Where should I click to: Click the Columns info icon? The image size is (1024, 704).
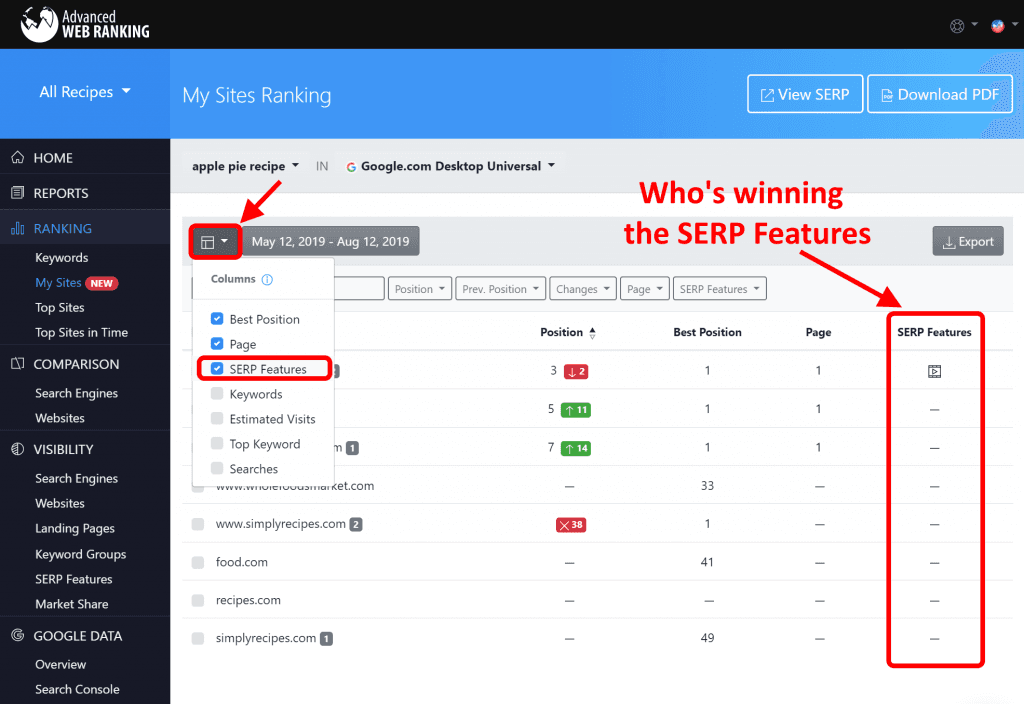point(267,280)
